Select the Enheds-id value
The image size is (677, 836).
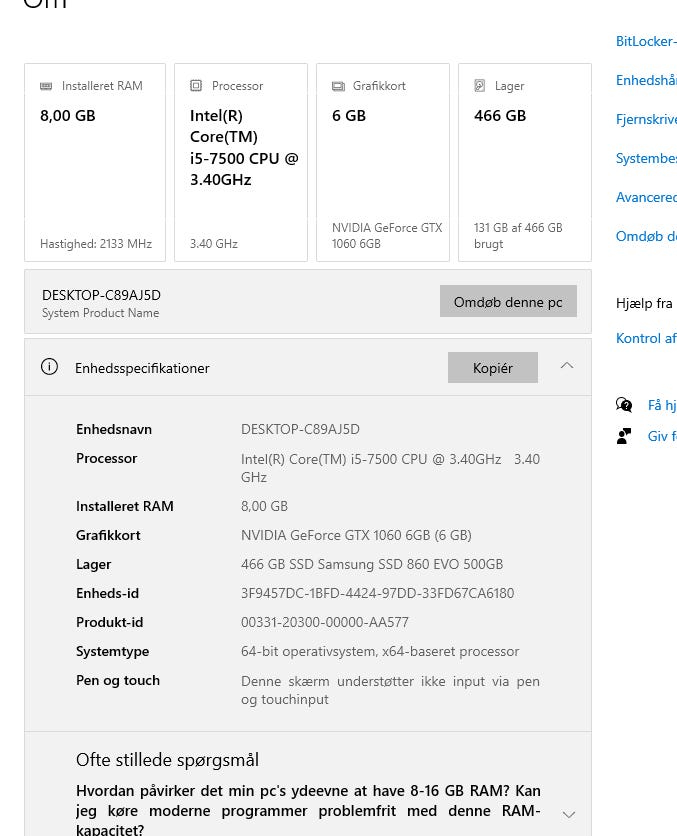pyautogui.click(x=377, y=593)
